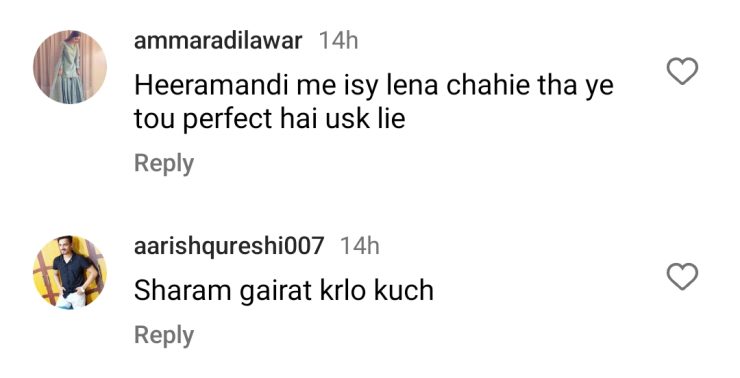
Task: Reply to the Heeramandi comment
Action: point(164,164)
